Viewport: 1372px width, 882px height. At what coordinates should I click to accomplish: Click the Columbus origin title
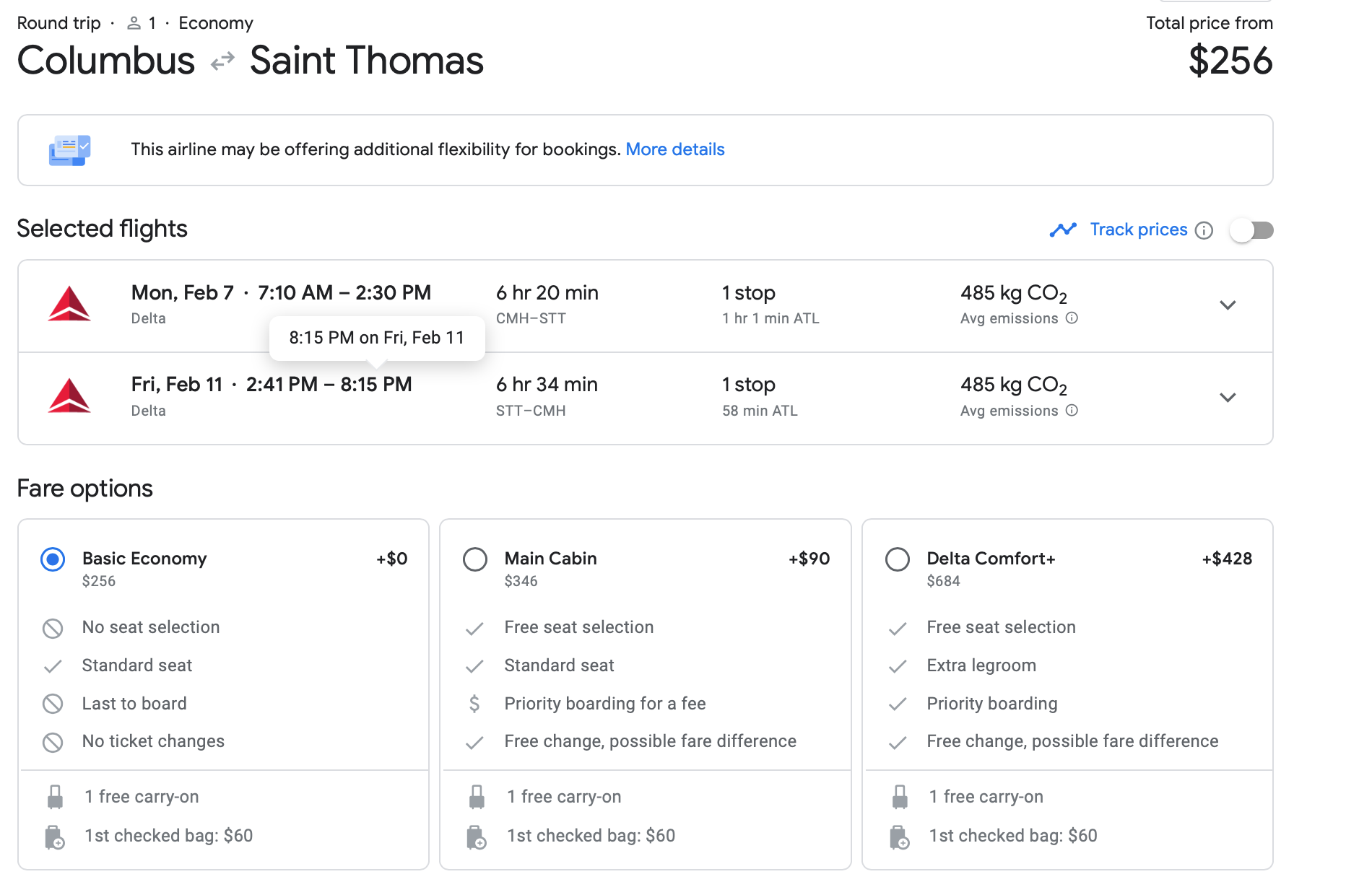point(106,61)
